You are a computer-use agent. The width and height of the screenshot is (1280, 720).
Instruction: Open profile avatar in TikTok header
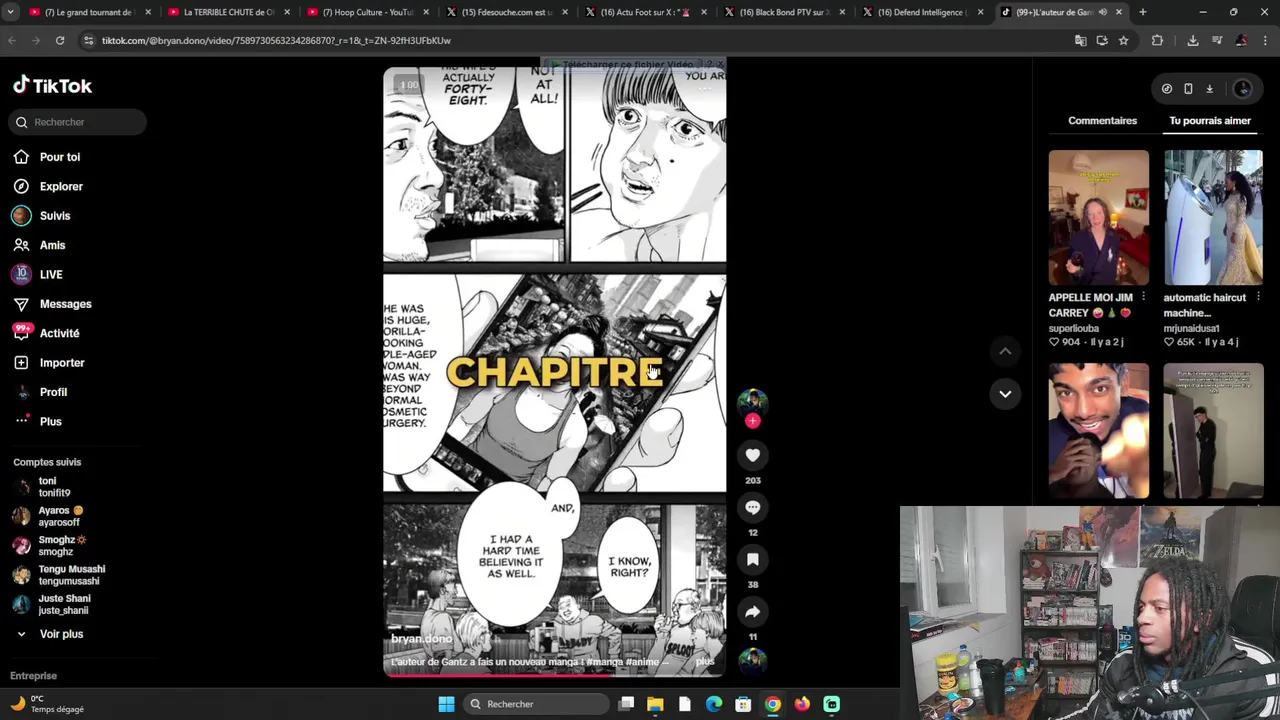click(1243, 89)
